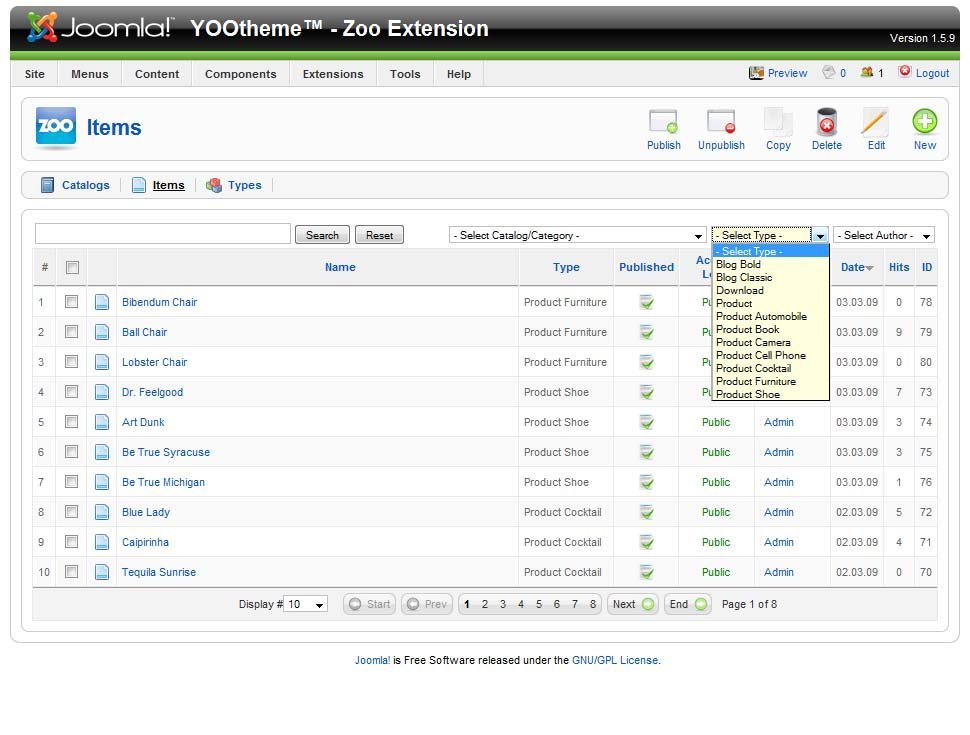Image resolution: width=970 pixels, height=735 pixels.
Task: Open the Tools menu
Action: tap(405, 74)
